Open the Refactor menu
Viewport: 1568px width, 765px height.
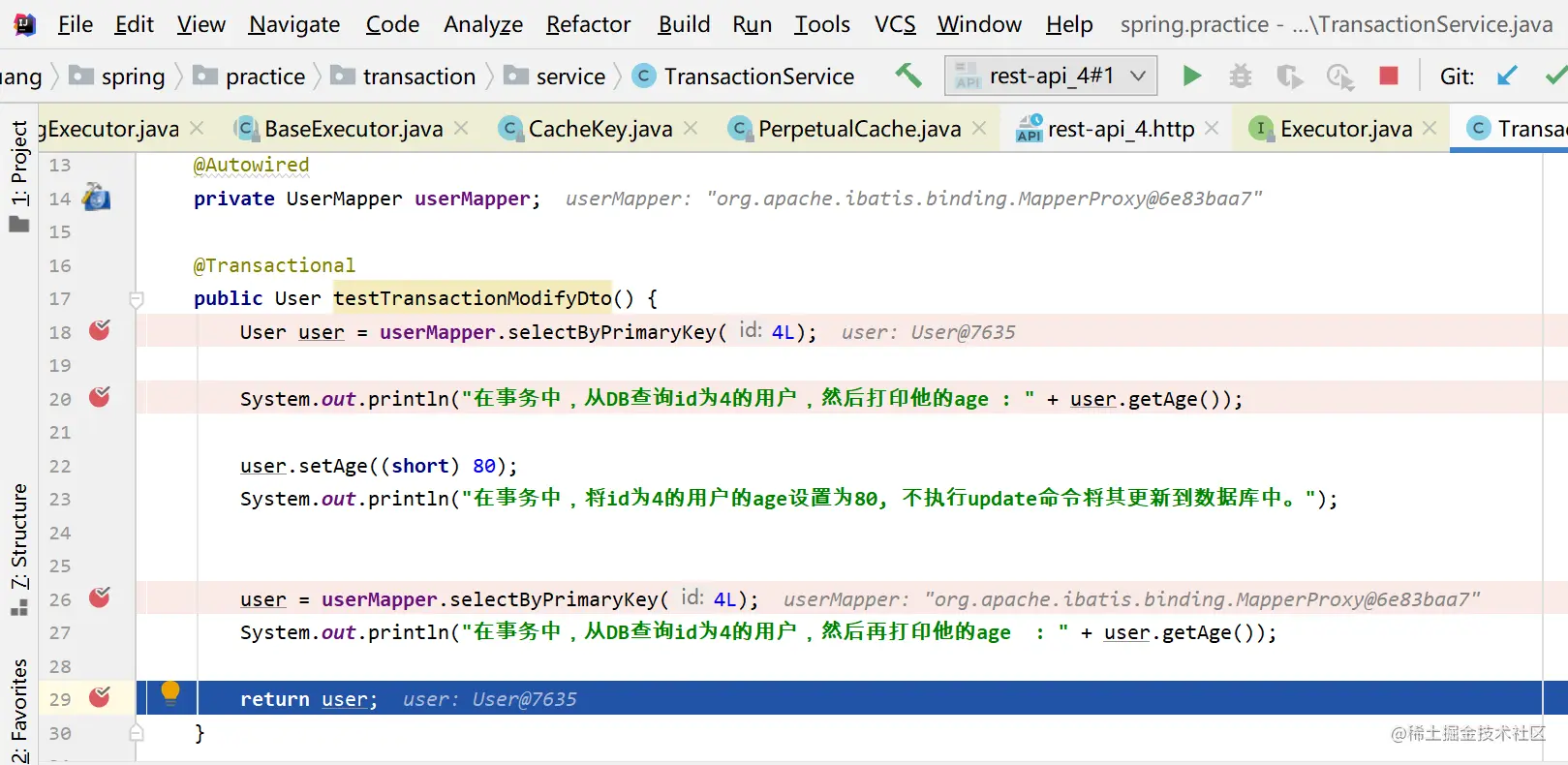(588, 24)
